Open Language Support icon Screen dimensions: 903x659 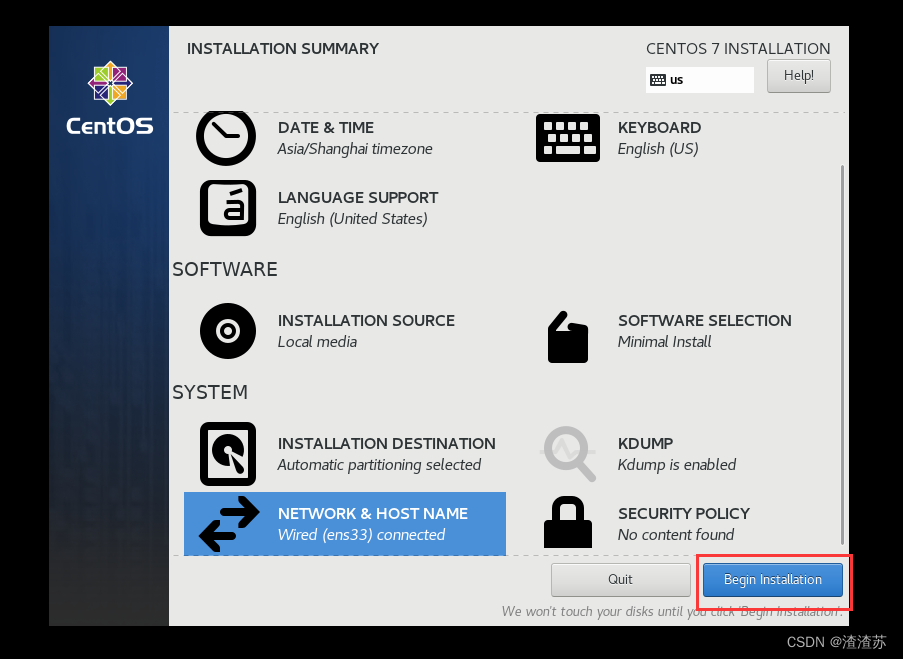(228, 208)
